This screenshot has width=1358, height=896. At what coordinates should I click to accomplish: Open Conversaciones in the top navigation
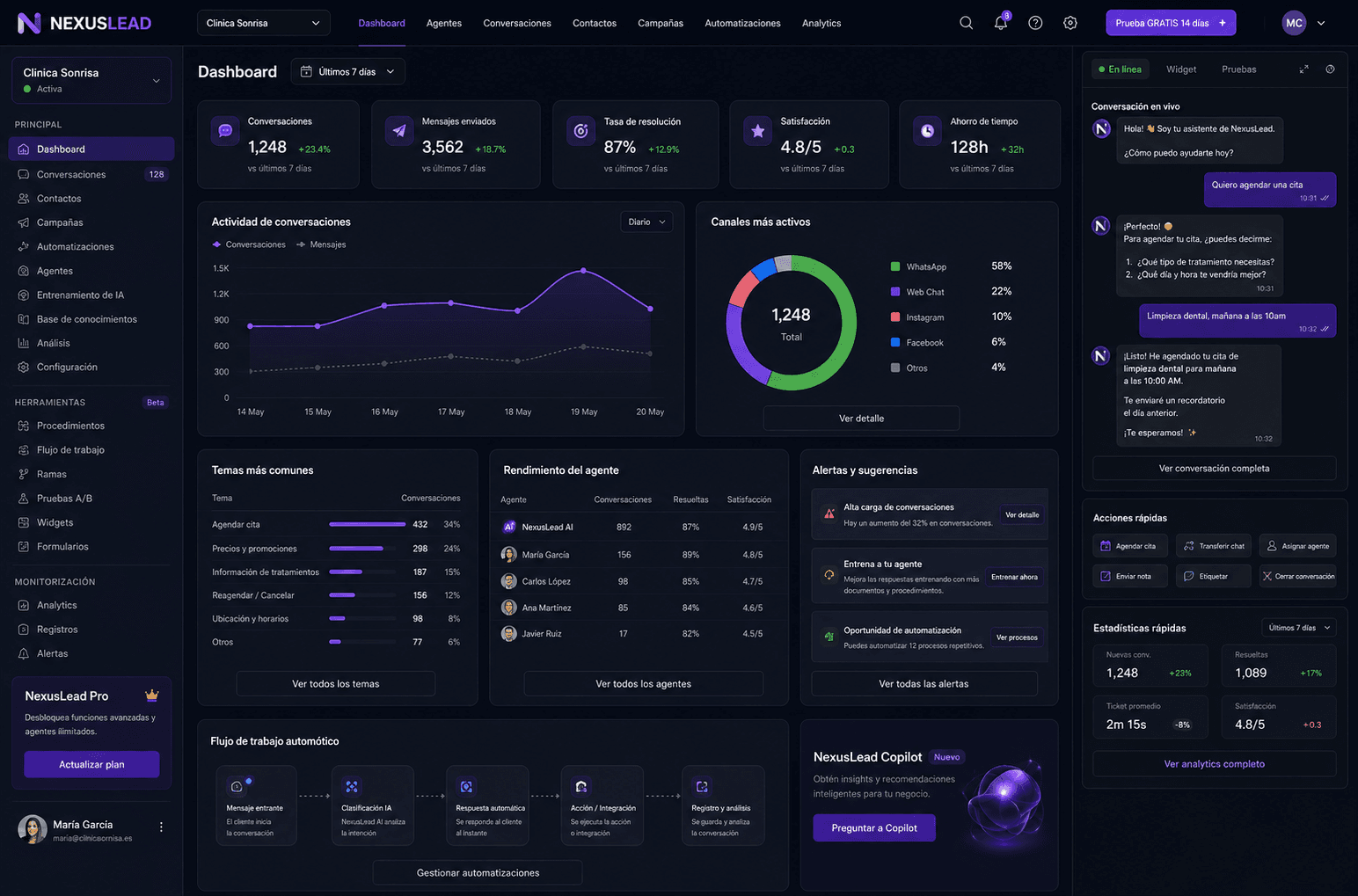click(517, 23)
